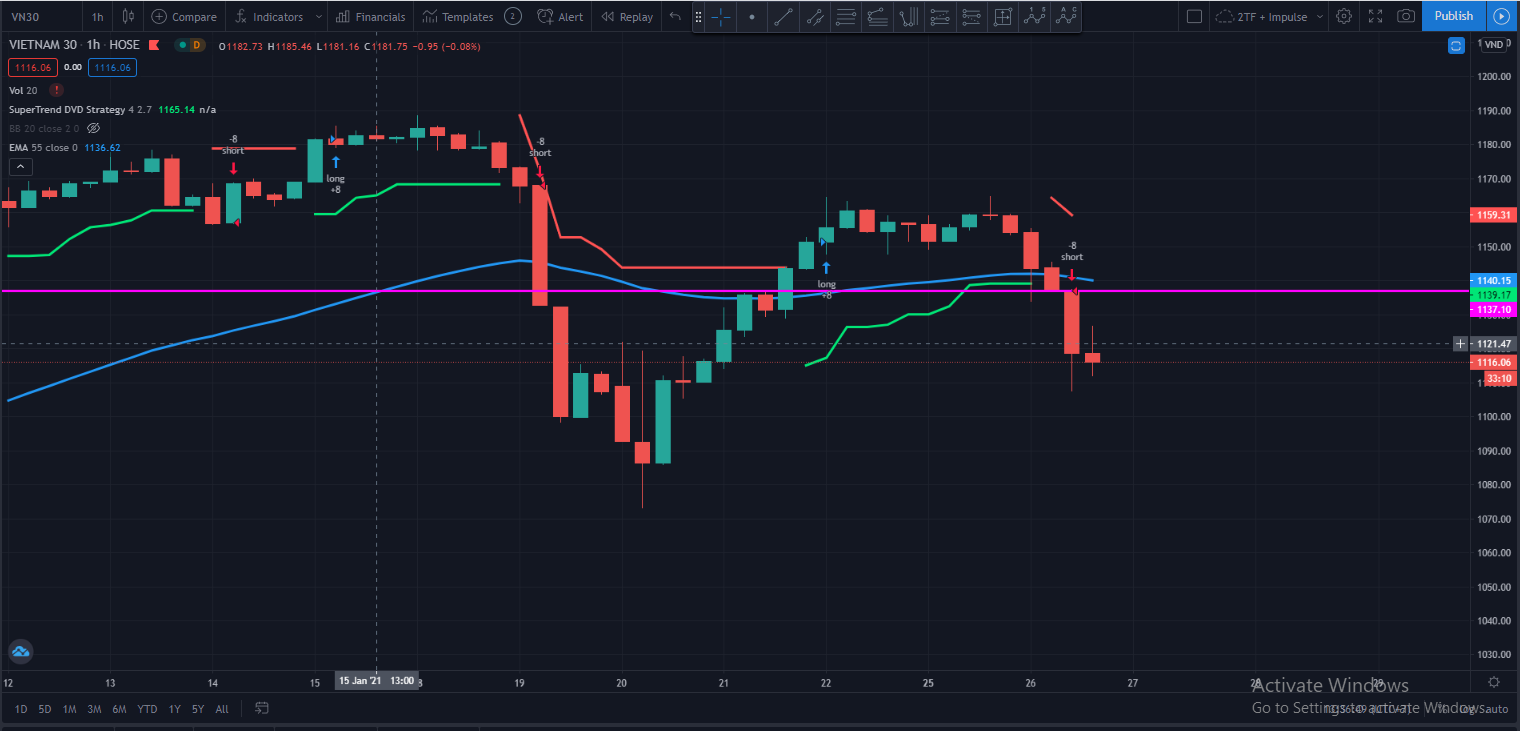Start bar Replay mode

tap(627, 16)
